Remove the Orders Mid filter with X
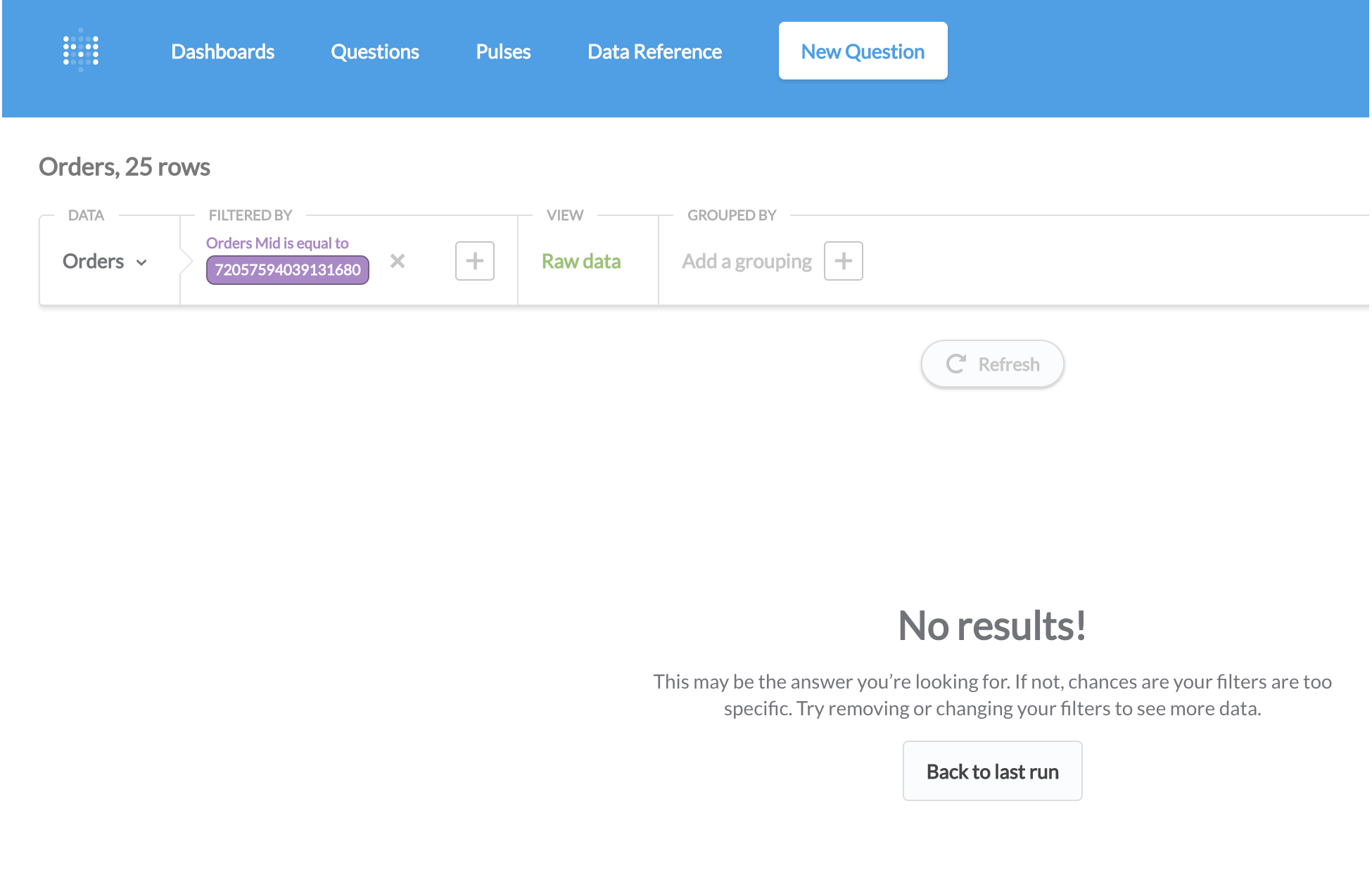 398,261
